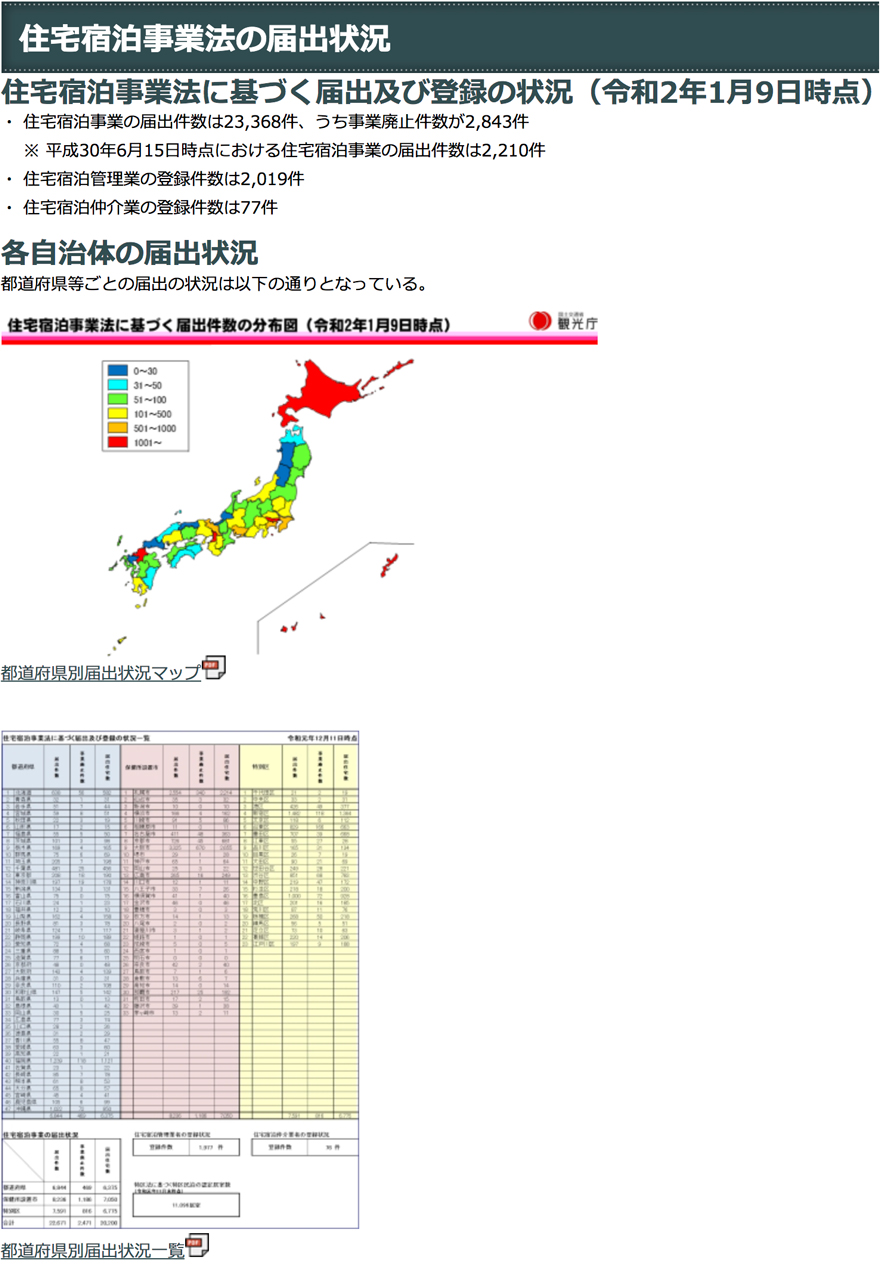
Task: Click the cyan 31～50 legend swatch
Action: 117,385
